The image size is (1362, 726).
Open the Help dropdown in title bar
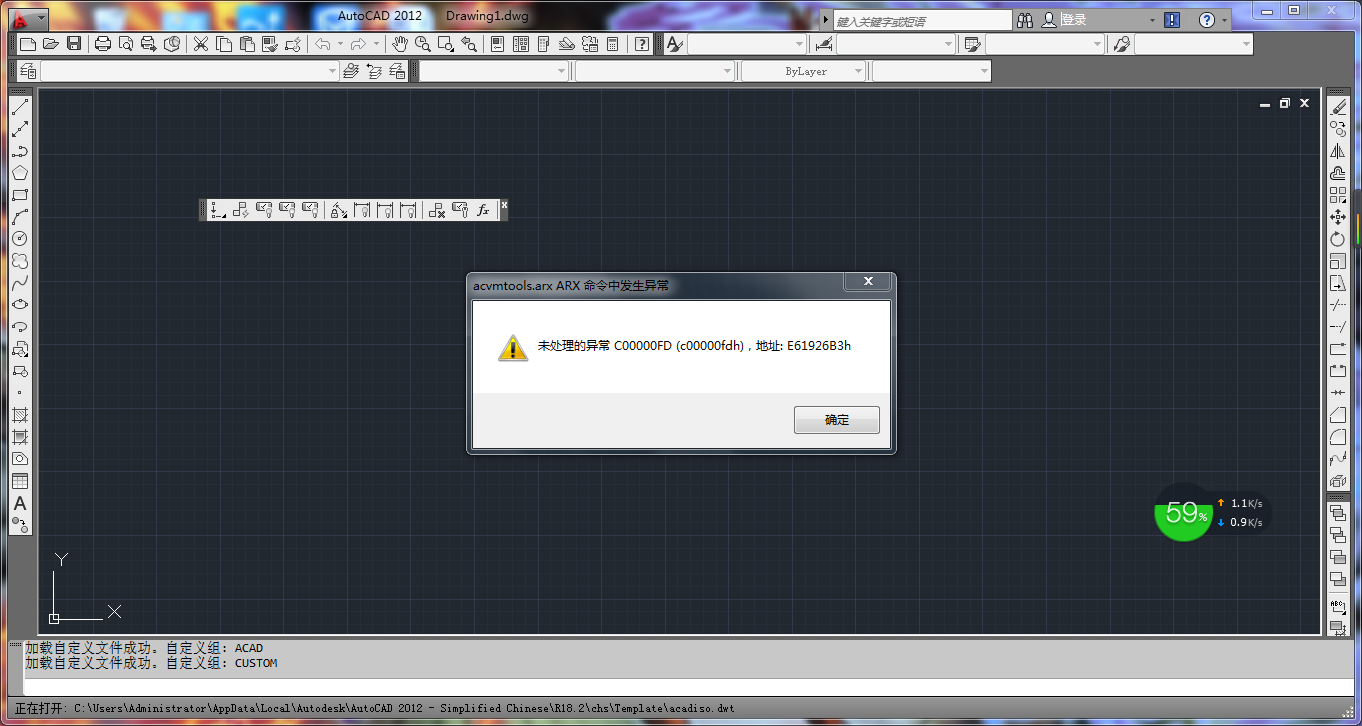coord(1225,20)
